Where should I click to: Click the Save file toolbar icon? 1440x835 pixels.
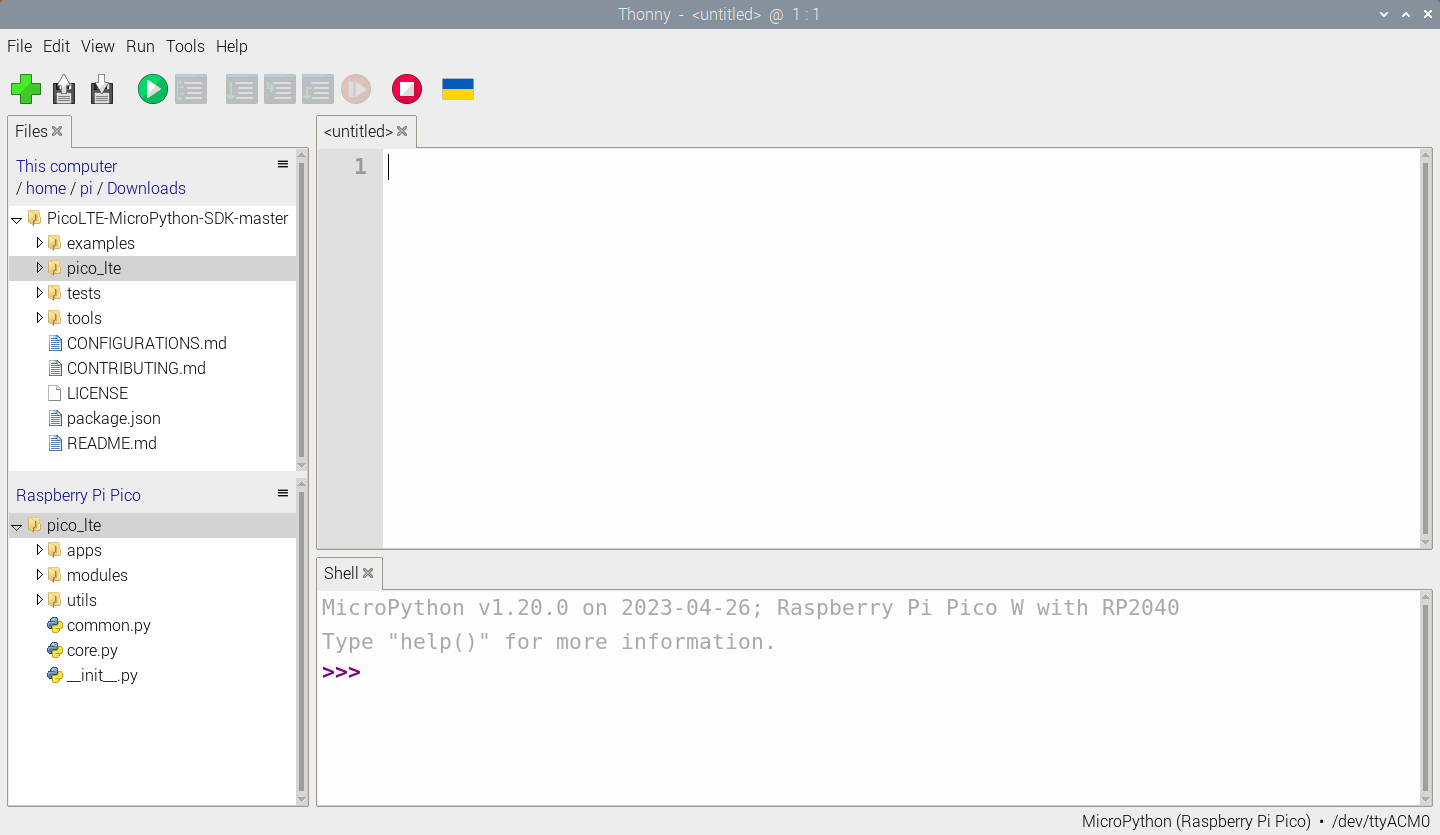102,89
